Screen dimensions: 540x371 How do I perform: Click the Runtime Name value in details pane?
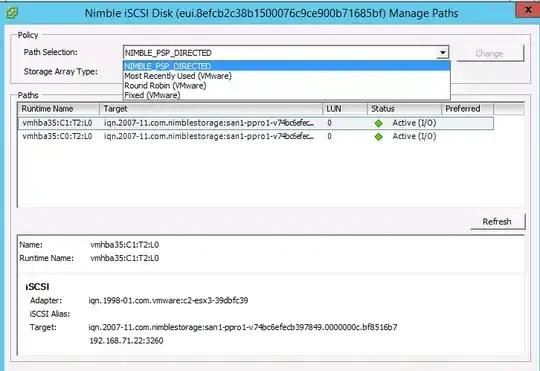coord(125,258)
